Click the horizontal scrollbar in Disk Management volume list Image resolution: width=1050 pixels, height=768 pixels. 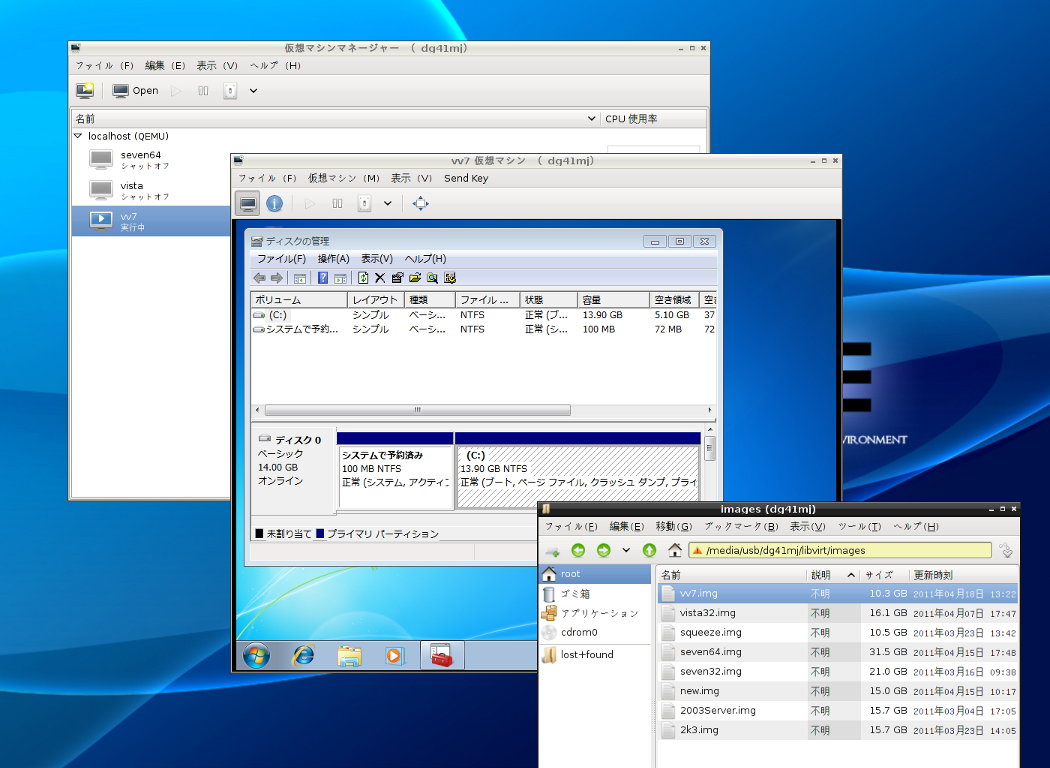click(418, 410)
